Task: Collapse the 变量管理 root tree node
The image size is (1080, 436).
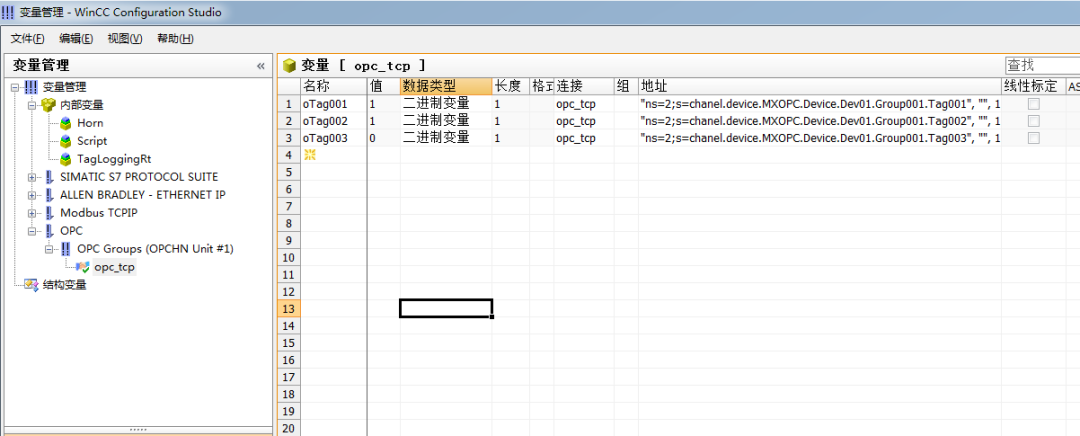Action: point(15,87)
